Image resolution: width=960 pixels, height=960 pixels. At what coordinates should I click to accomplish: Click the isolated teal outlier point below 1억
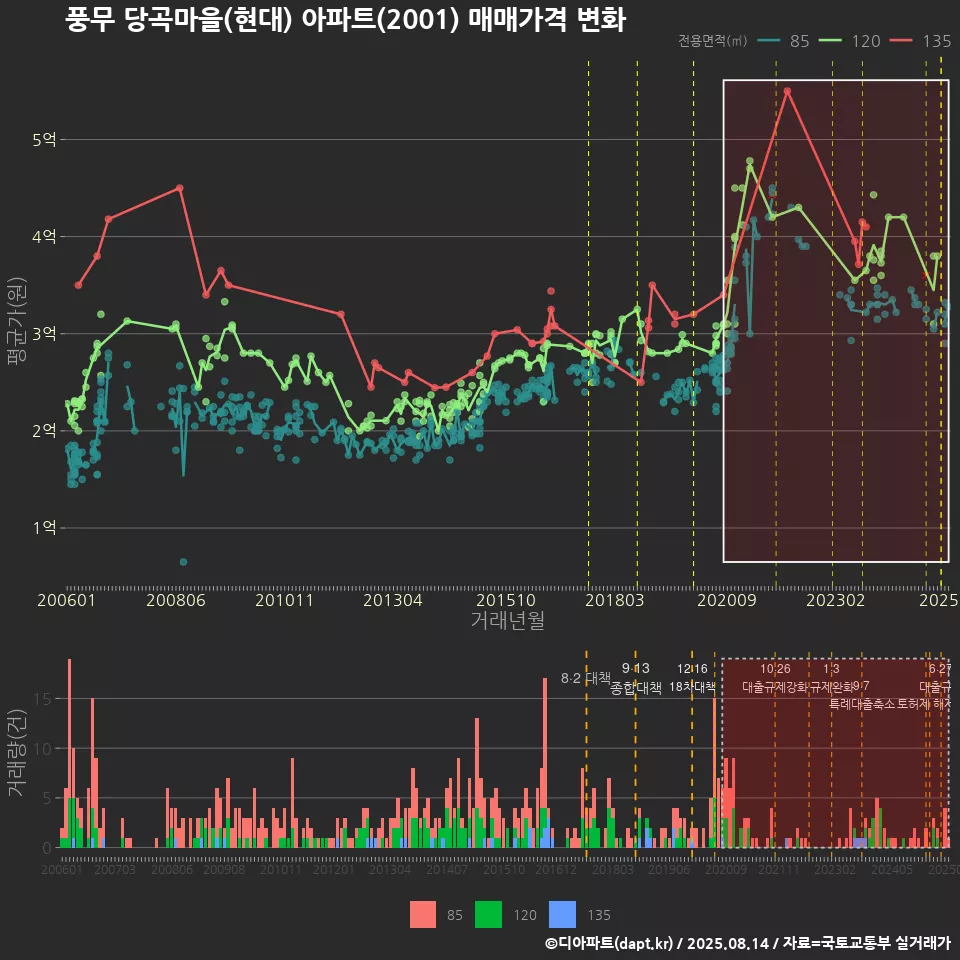pyautogui.click(x=183, y=561)
